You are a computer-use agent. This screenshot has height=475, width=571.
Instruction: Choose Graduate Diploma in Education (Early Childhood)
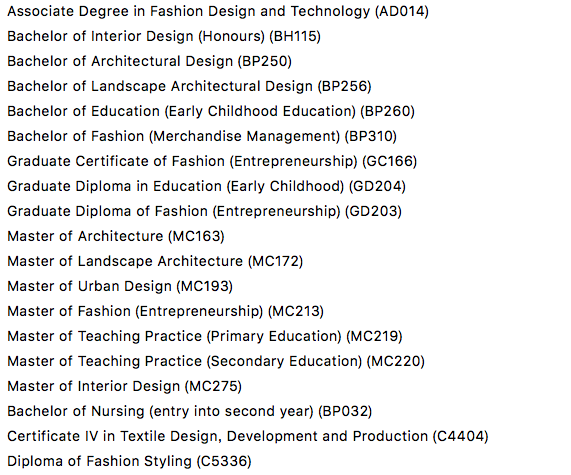pos(206,187)
